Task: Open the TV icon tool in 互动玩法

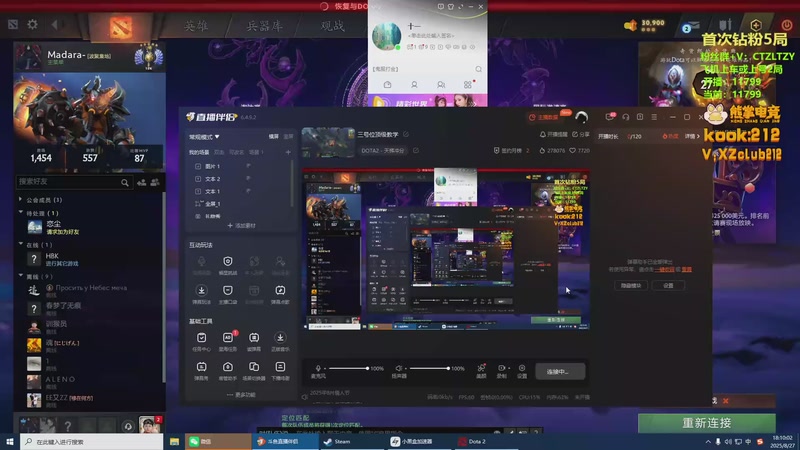Action: (x=280, y=293)
